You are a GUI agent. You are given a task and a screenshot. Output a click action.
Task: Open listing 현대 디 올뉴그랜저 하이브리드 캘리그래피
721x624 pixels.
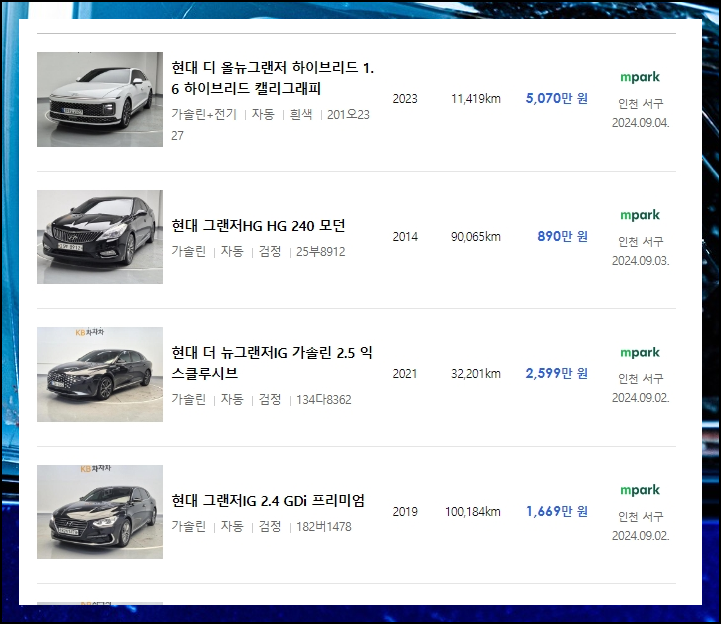(273, 78)
